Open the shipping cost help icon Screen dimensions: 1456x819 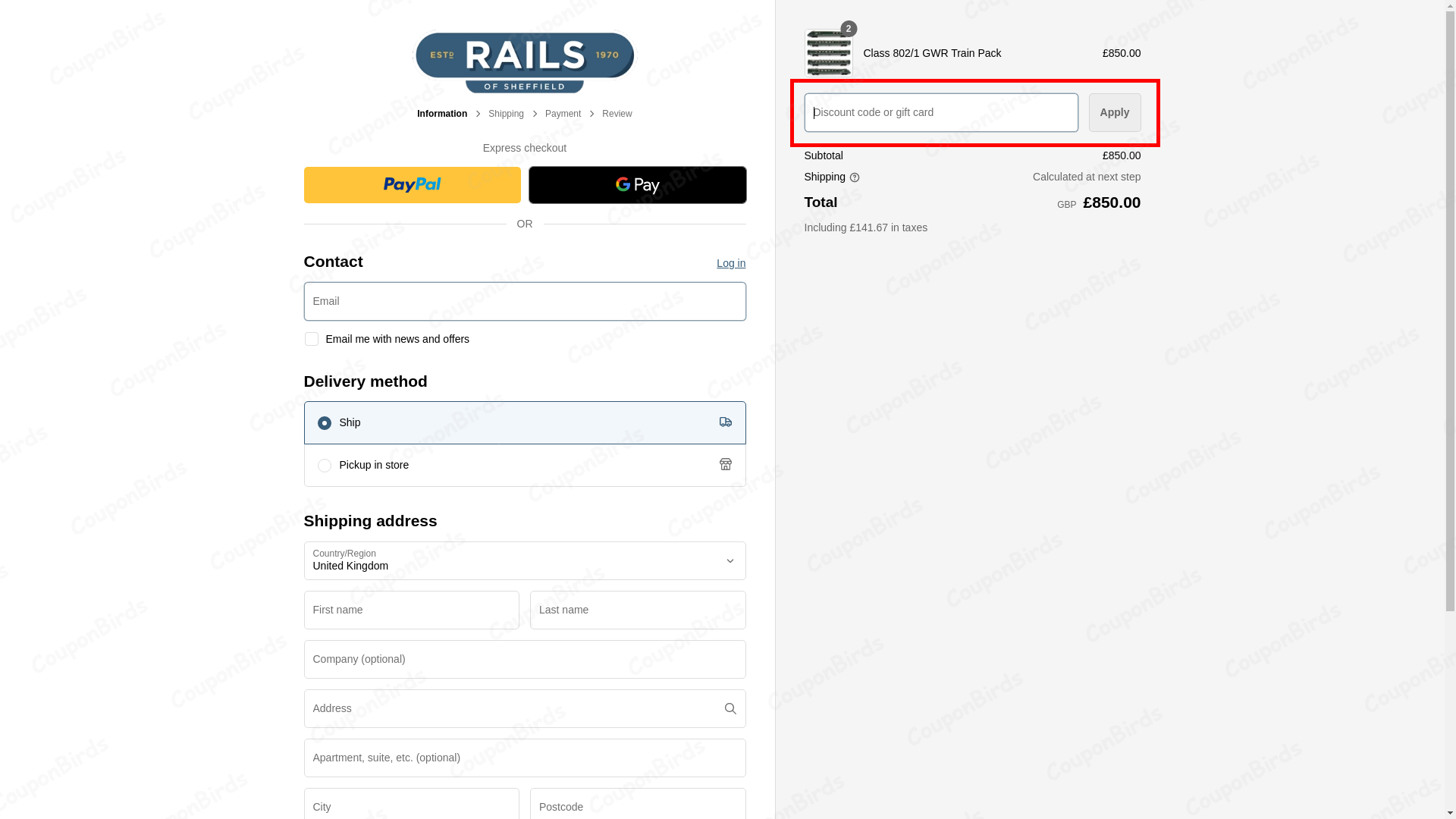click(x=855, y=177)
